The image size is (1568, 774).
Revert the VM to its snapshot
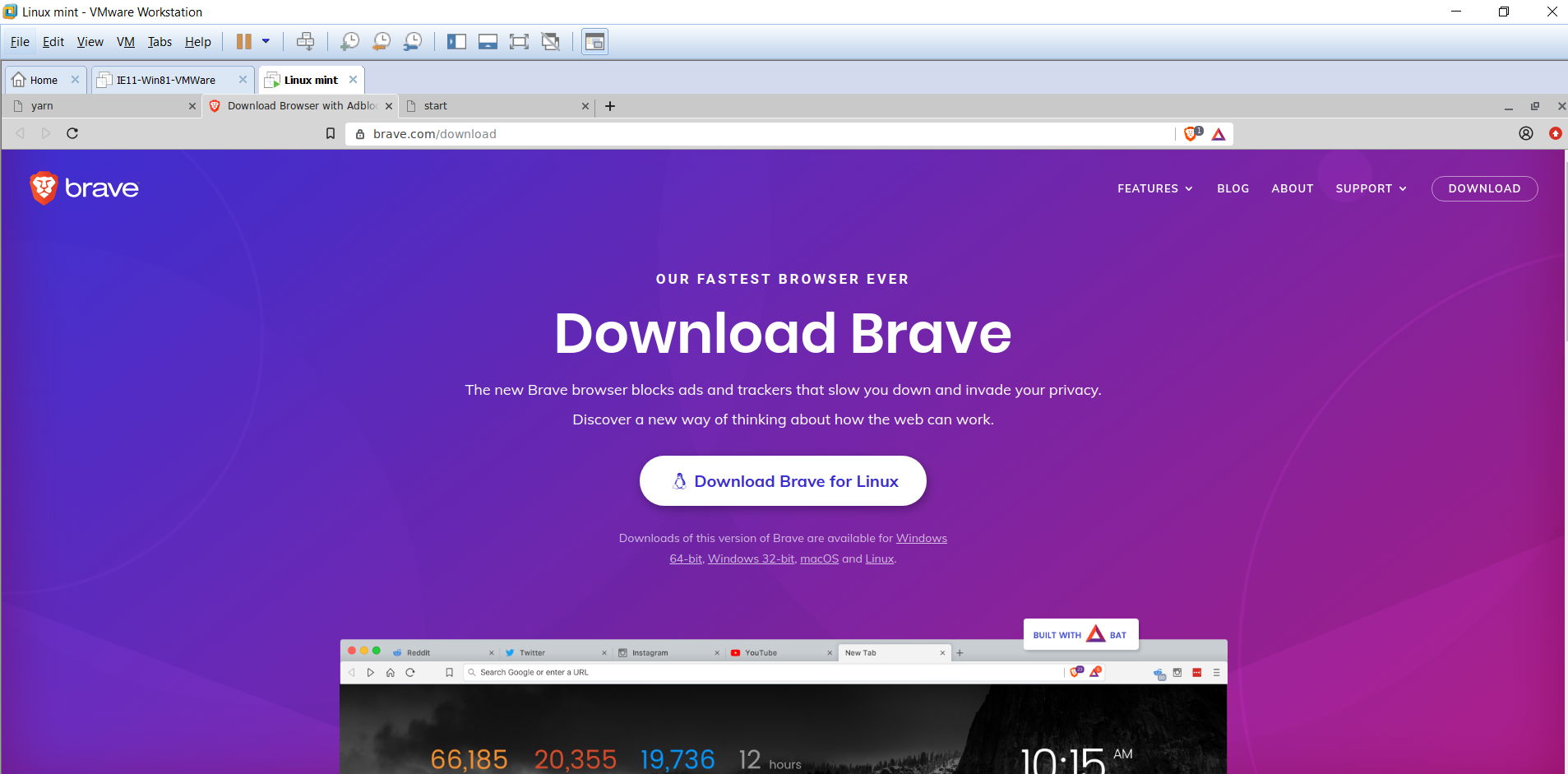pos(381,41)
